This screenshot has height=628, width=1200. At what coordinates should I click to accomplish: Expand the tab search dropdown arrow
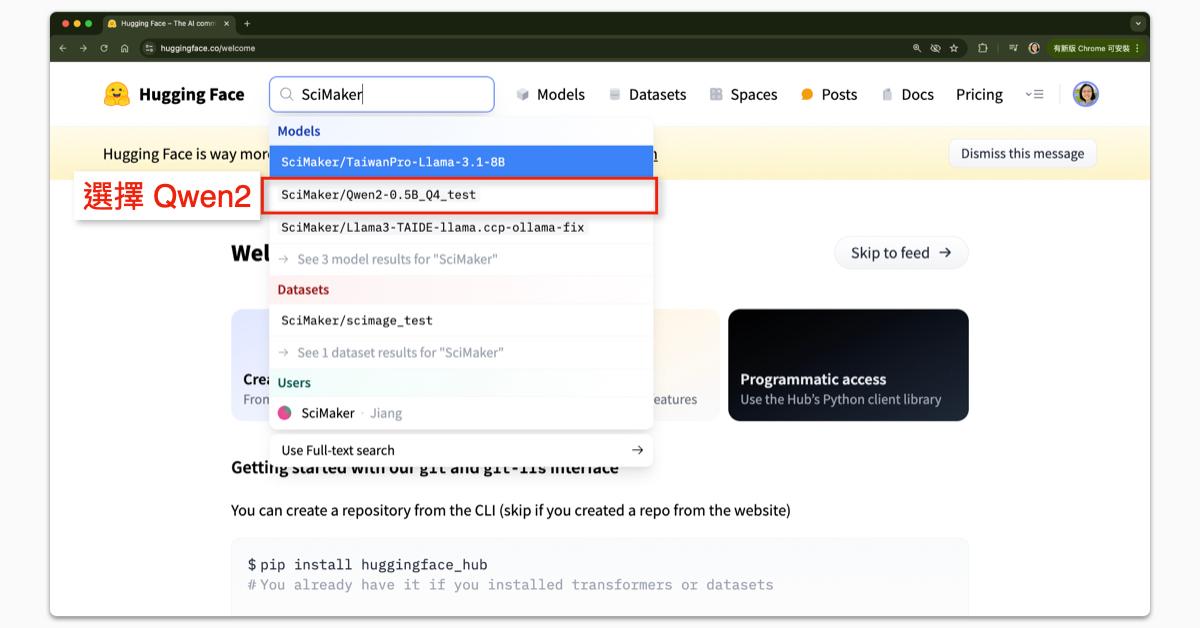(1138, 23)
